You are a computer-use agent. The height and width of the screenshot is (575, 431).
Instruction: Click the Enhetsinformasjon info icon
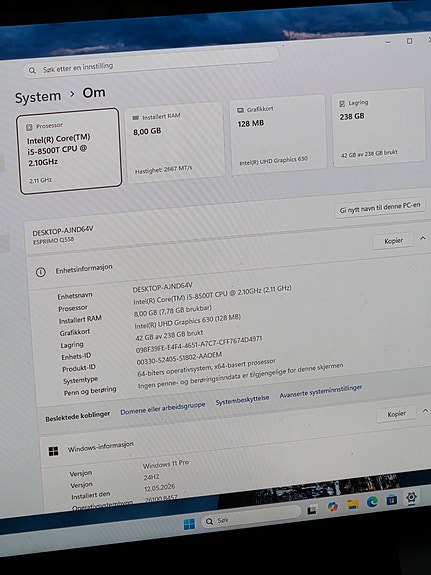pos(40,272)
